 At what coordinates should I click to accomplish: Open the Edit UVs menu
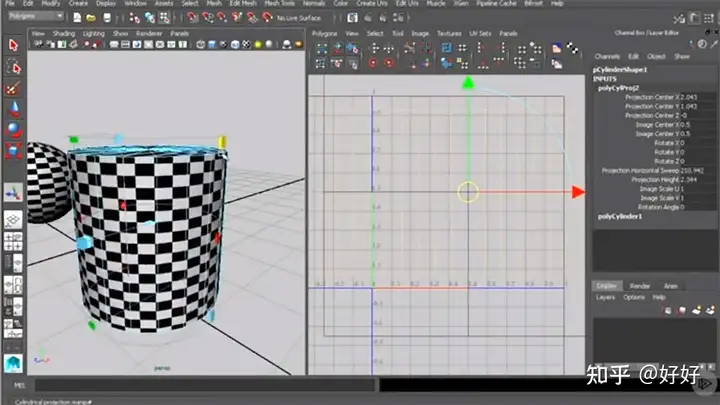(x=407, y=4)
